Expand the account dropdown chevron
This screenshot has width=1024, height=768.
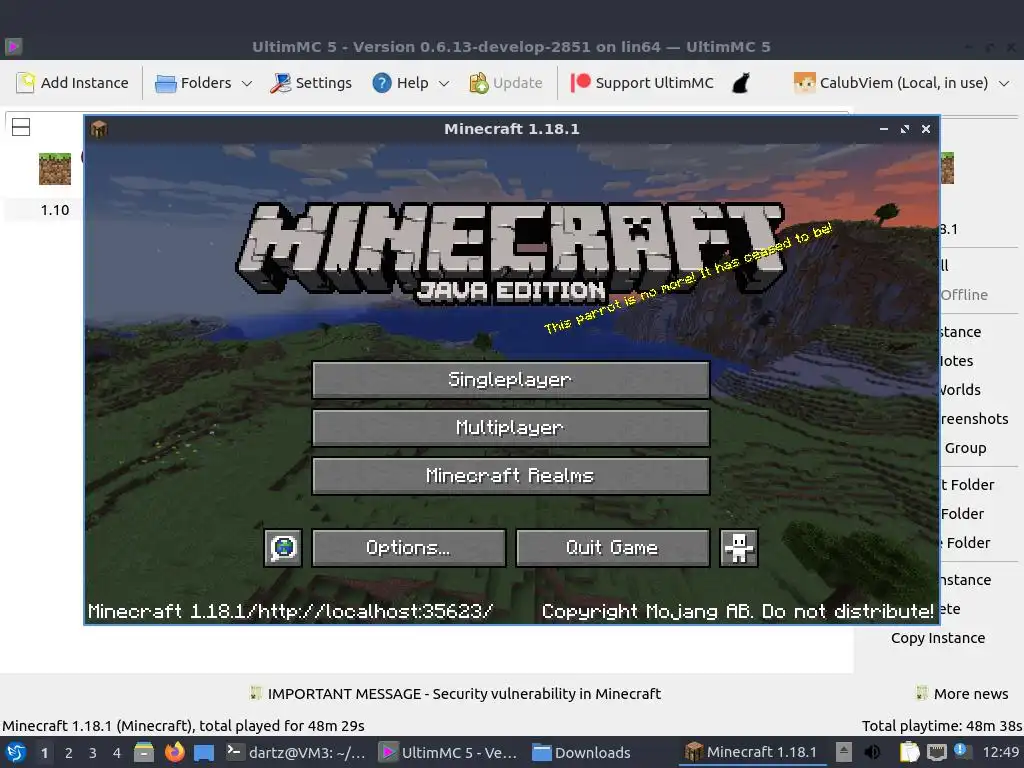(x=1004, y=84)
